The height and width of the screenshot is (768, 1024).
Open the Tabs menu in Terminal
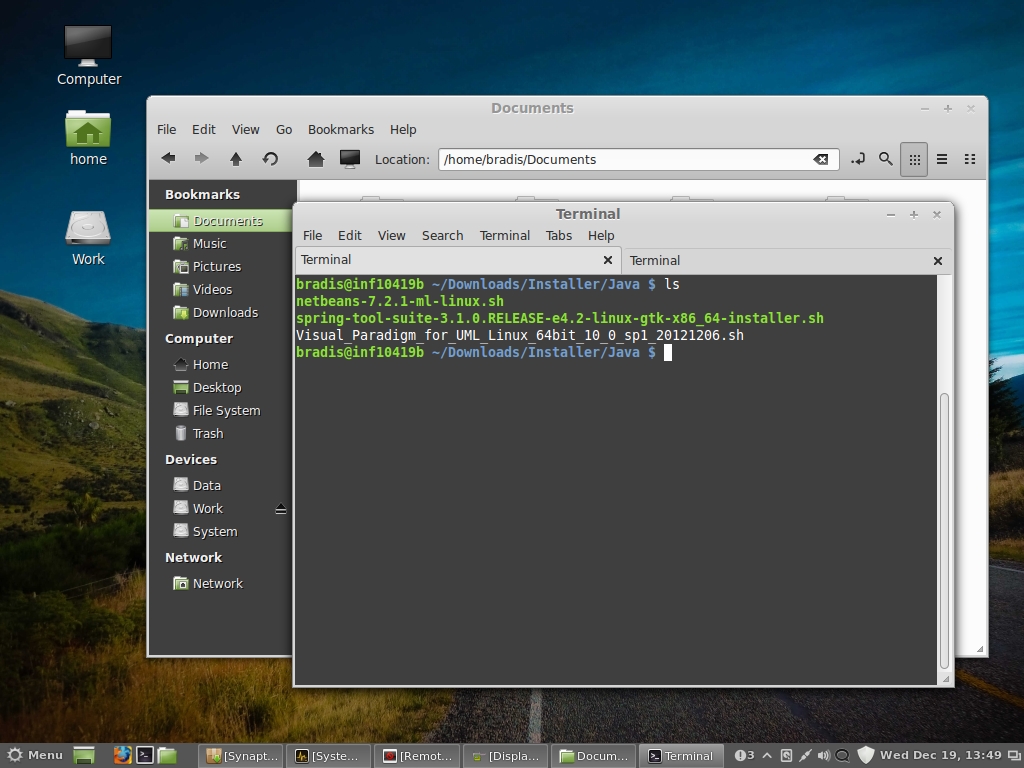coord(559,236)
